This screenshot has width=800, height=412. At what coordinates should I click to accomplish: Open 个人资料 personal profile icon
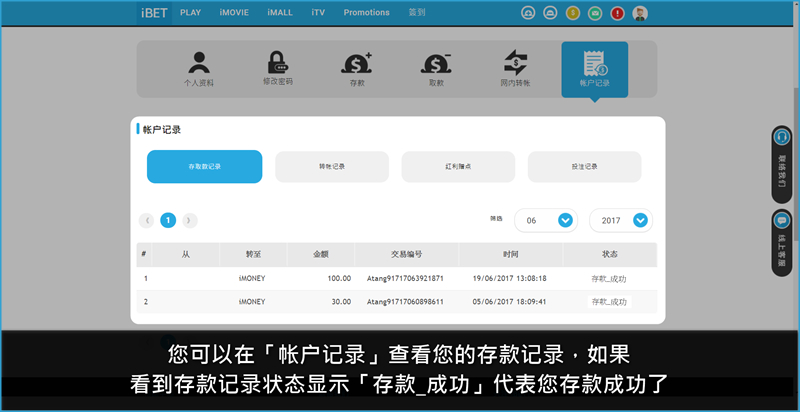click(x=199, y=69)
